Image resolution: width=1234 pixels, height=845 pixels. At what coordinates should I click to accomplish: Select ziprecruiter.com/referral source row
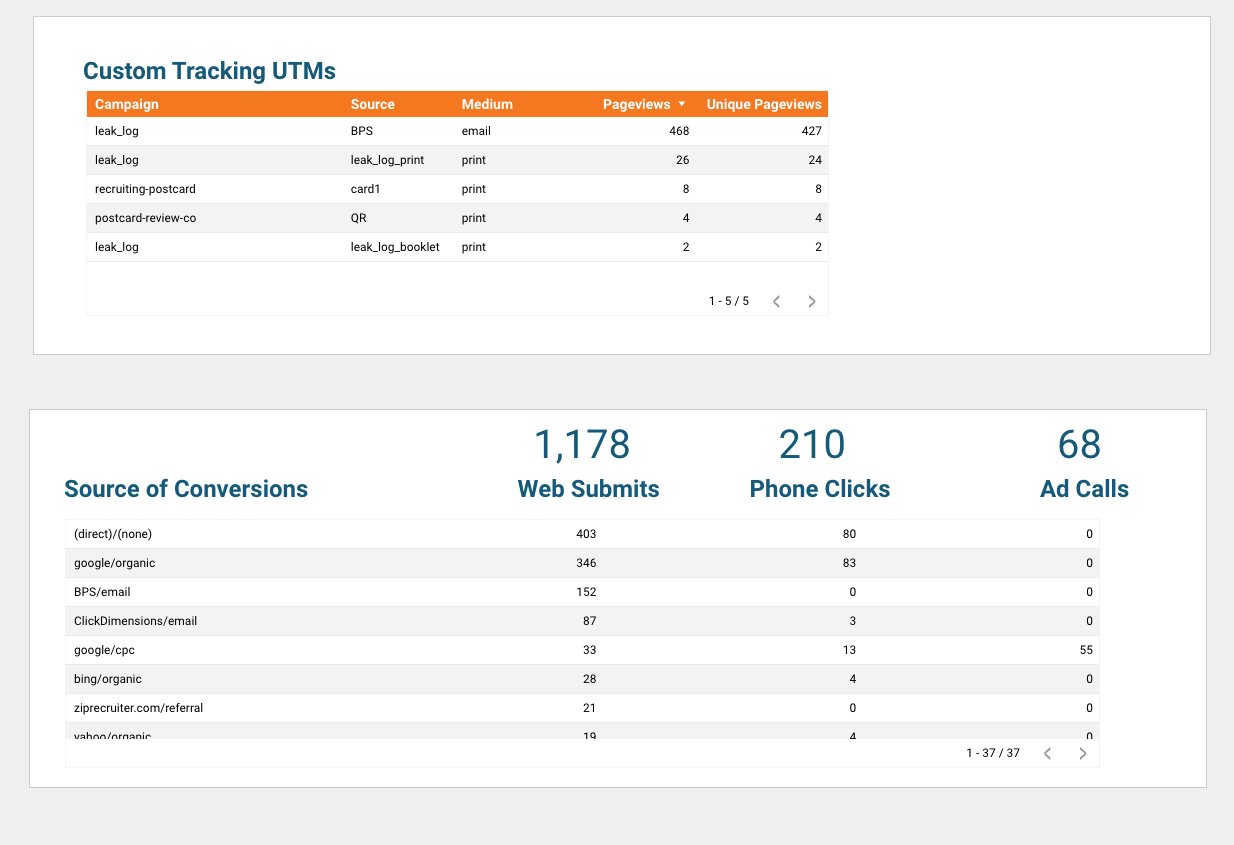click(x=582, y=708)
